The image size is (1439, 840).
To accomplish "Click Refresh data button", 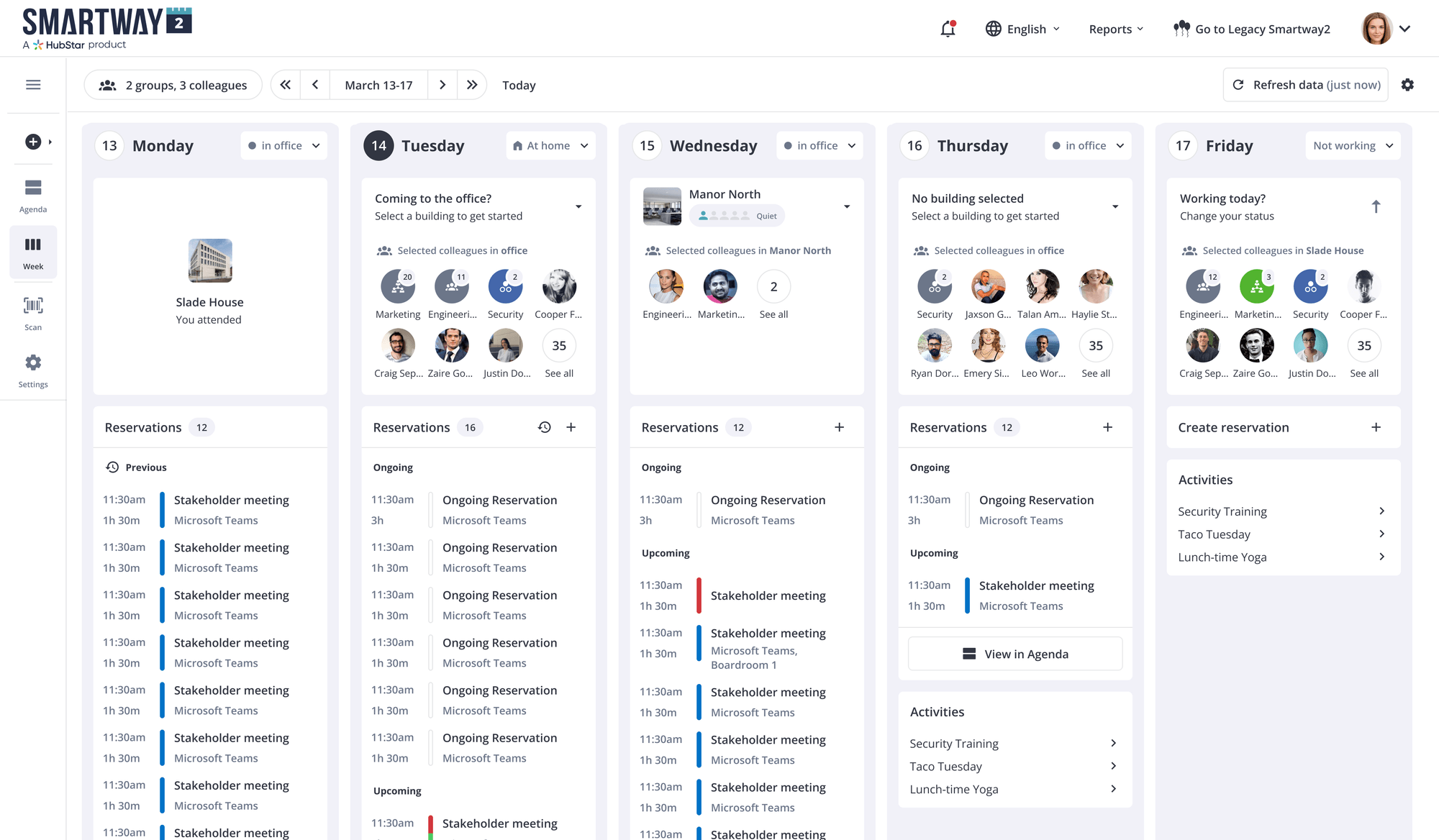I will coord(1306,85).
